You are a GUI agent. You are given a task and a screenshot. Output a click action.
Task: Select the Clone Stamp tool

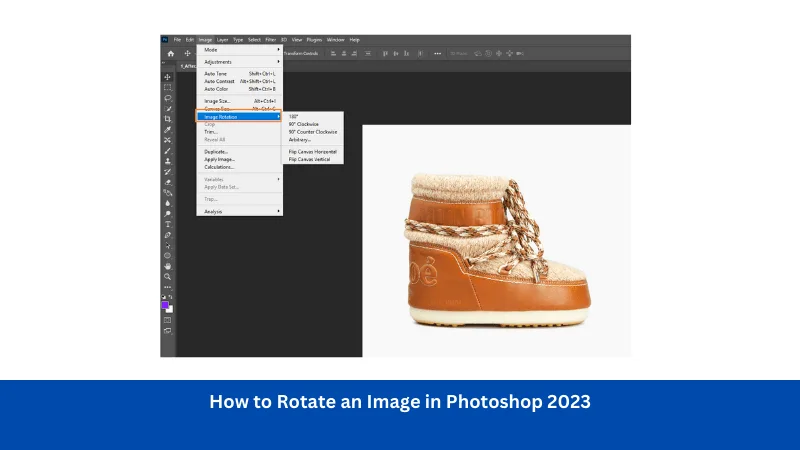click(167, 161)
